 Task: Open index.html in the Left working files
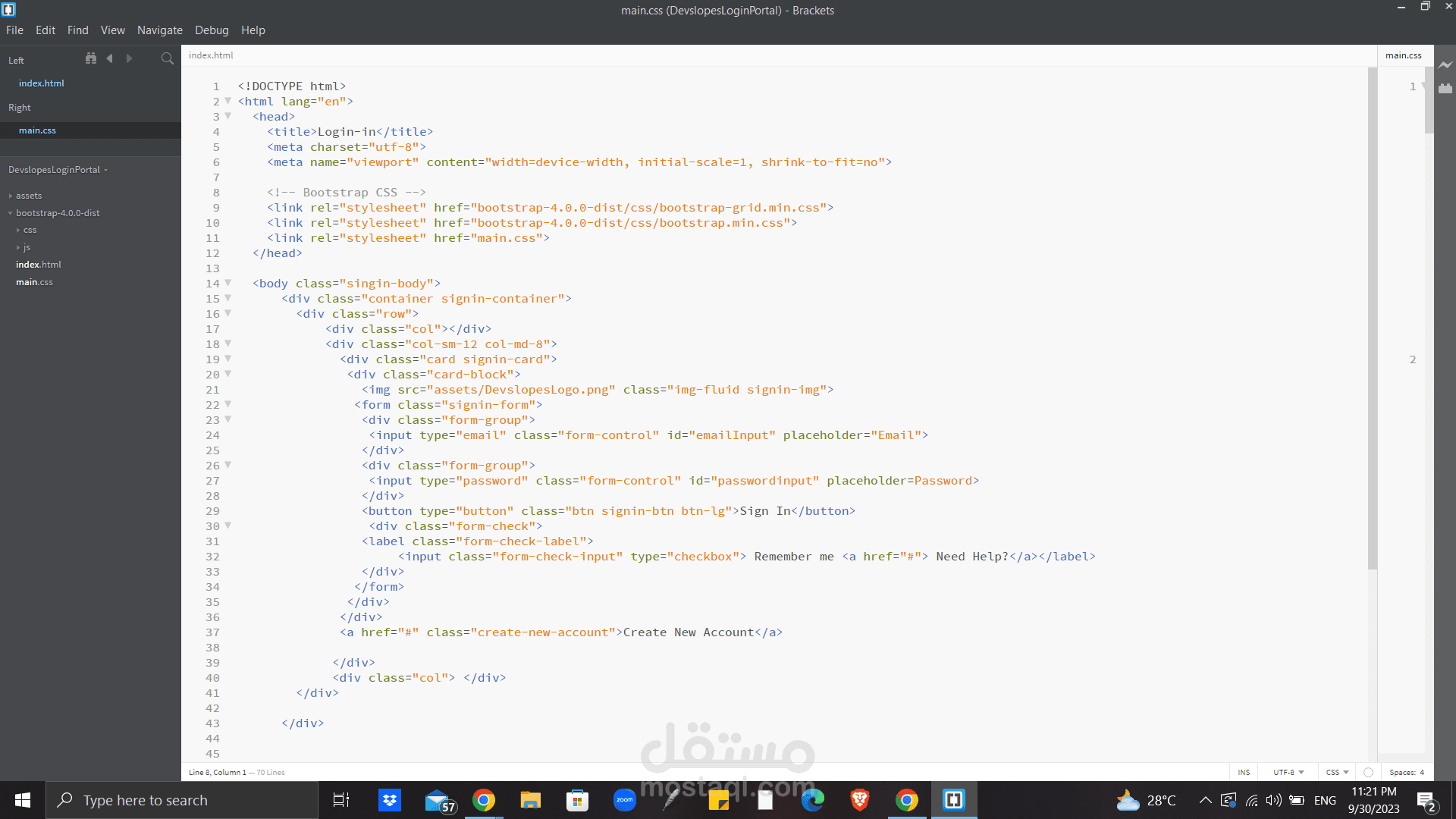click(42, 83)
